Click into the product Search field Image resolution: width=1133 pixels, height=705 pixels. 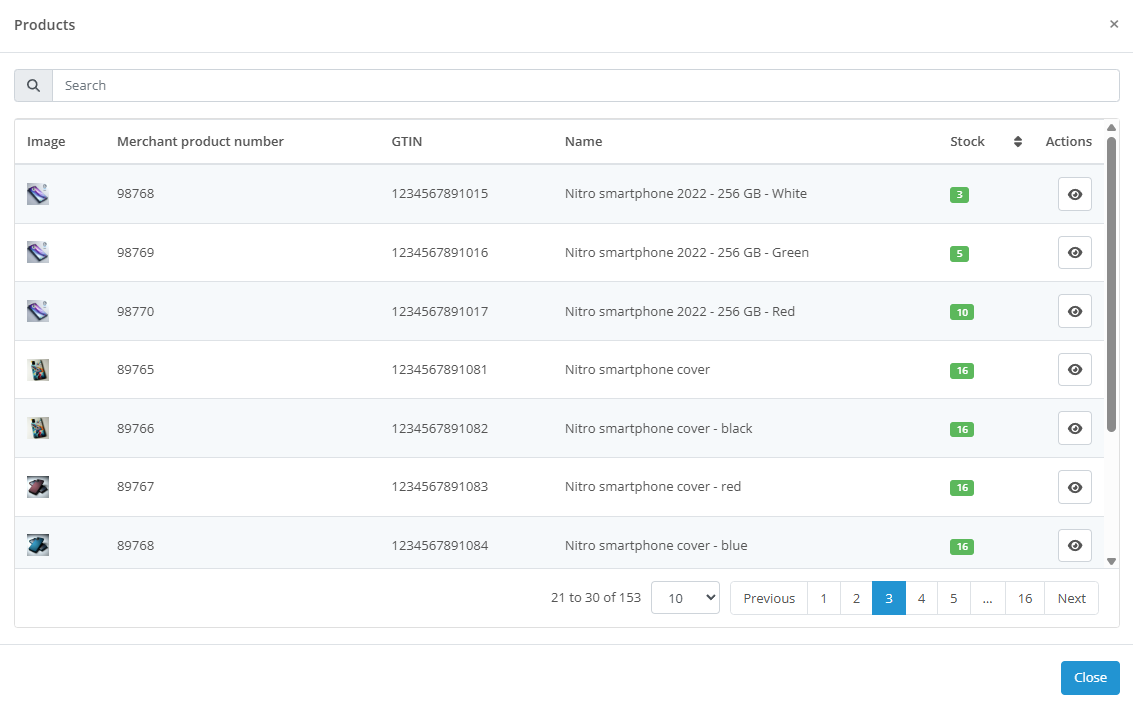click(x=585, y=86)
